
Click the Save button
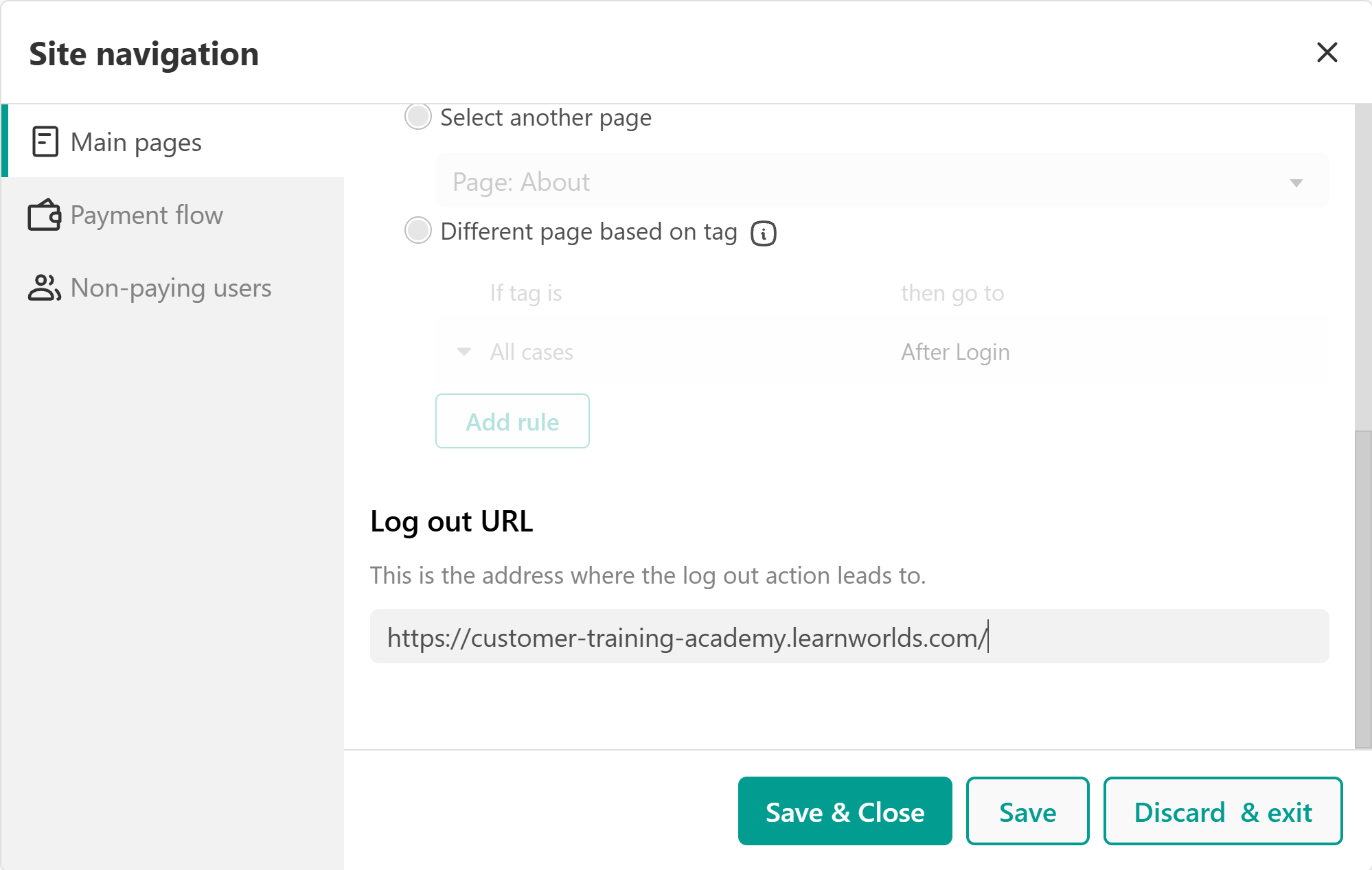pos(1027,812)
